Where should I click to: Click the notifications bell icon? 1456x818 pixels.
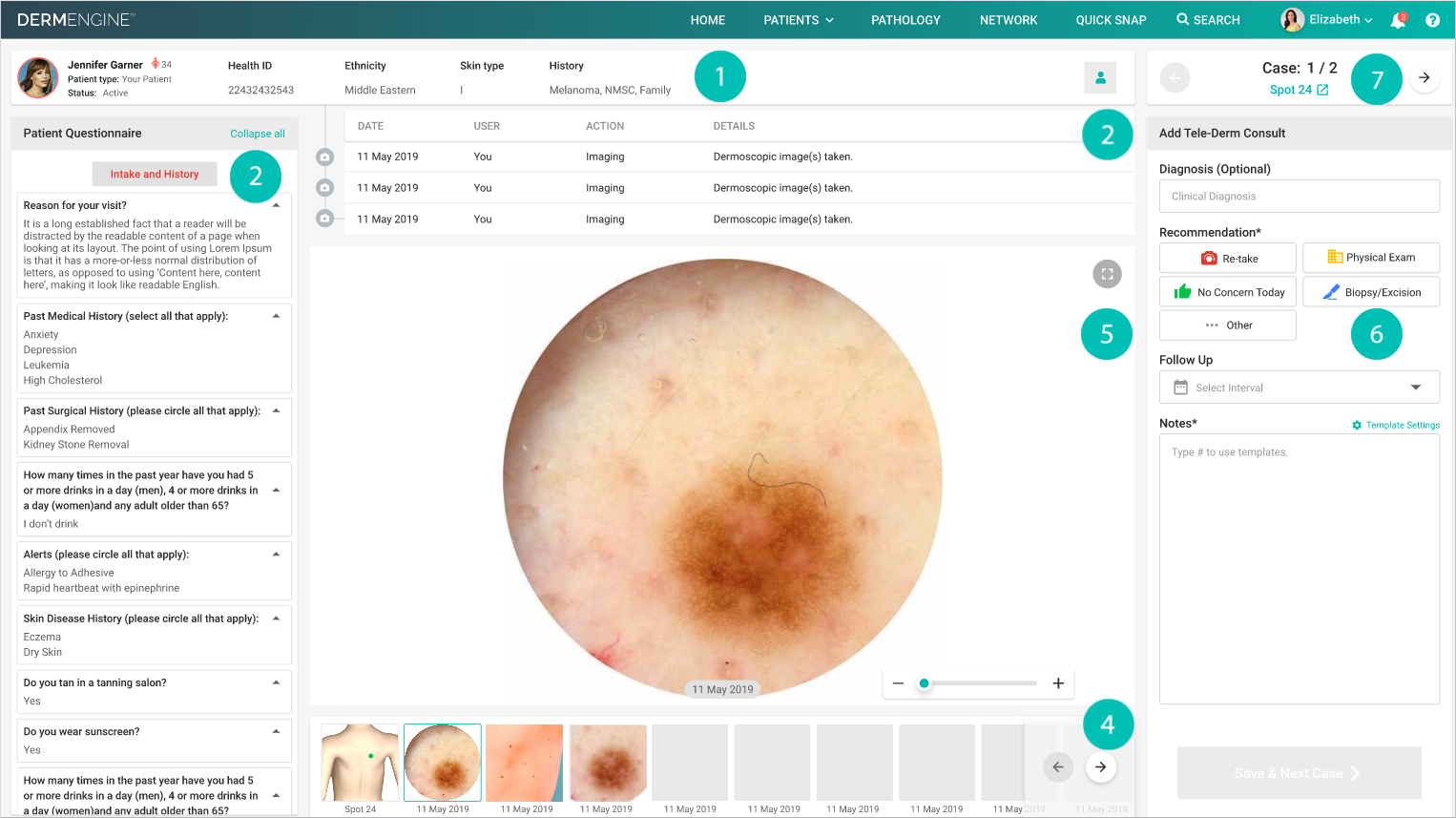1396,19
